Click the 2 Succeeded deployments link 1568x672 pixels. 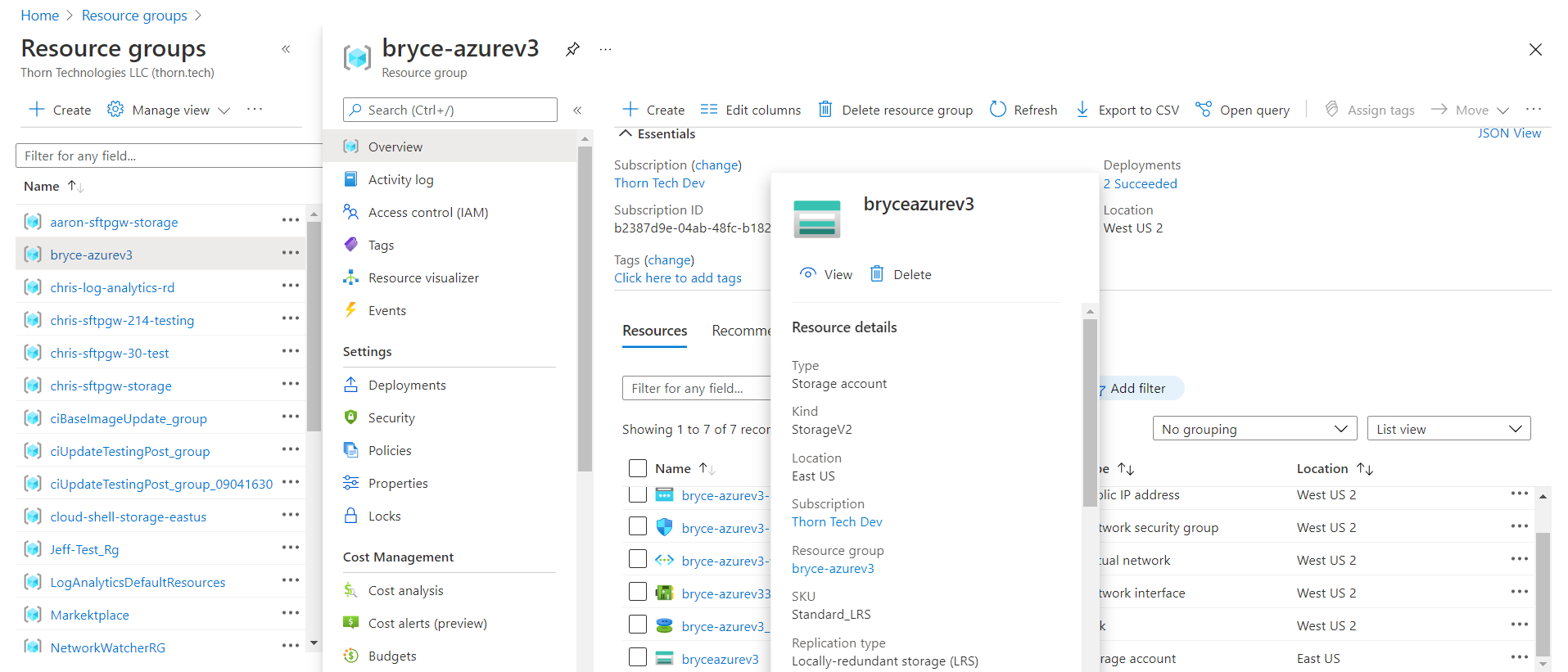1140,183
